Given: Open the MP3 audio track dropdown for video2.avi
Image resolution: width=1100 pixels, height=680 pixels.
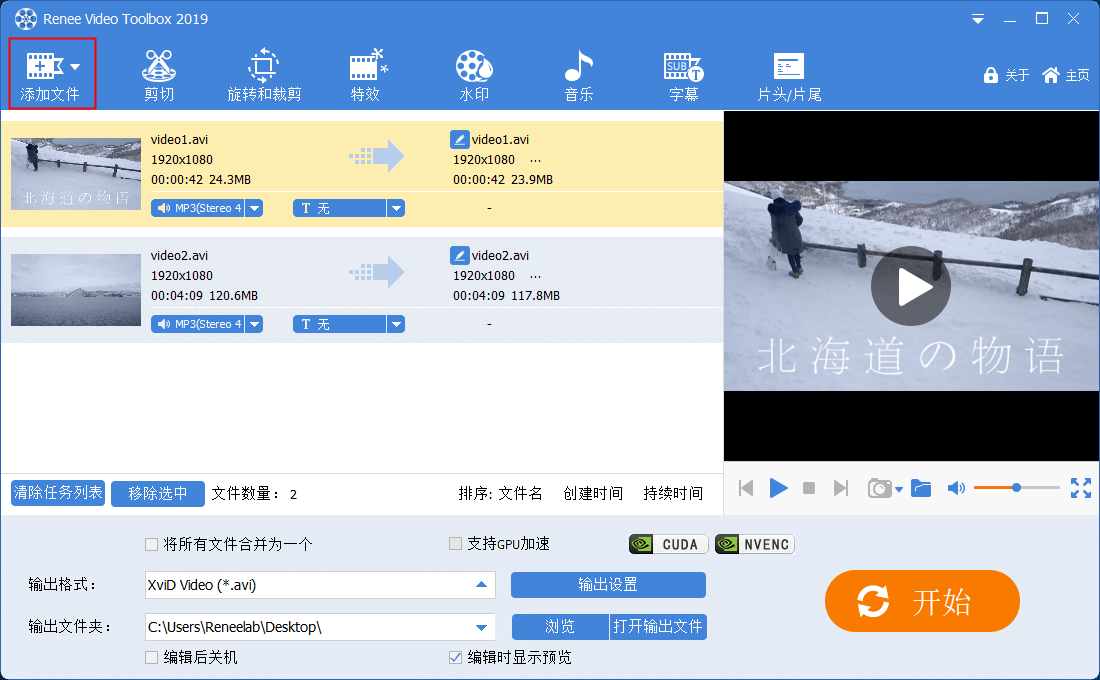Looking at the screenshot, I should [254, 324].
